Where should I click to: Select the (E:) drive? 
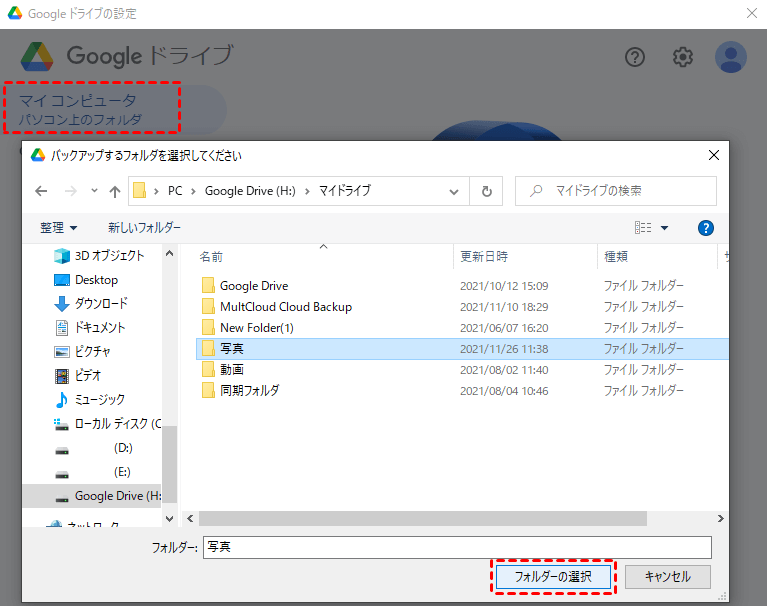tap(93, 472)
